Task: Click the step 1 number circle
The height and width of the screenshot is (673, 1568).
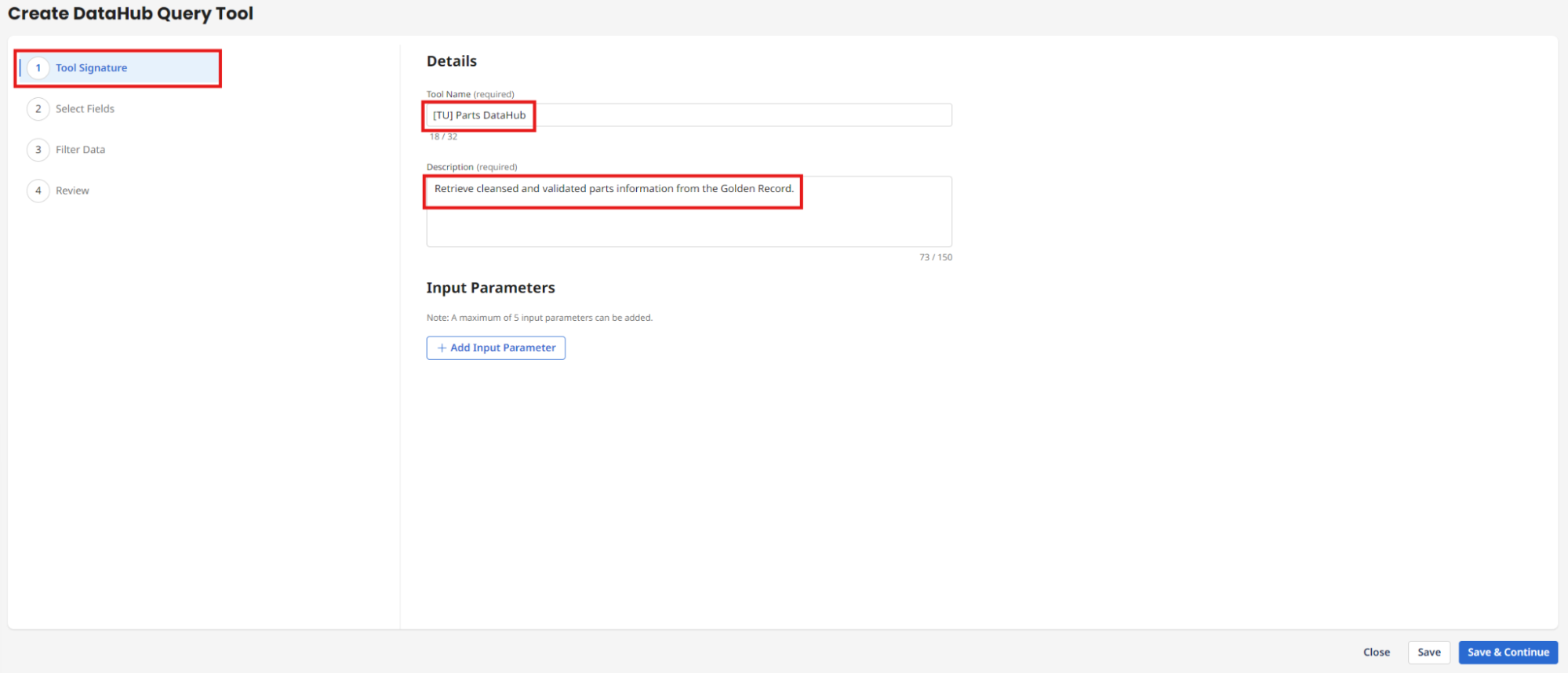Action: tap(38, 68)
